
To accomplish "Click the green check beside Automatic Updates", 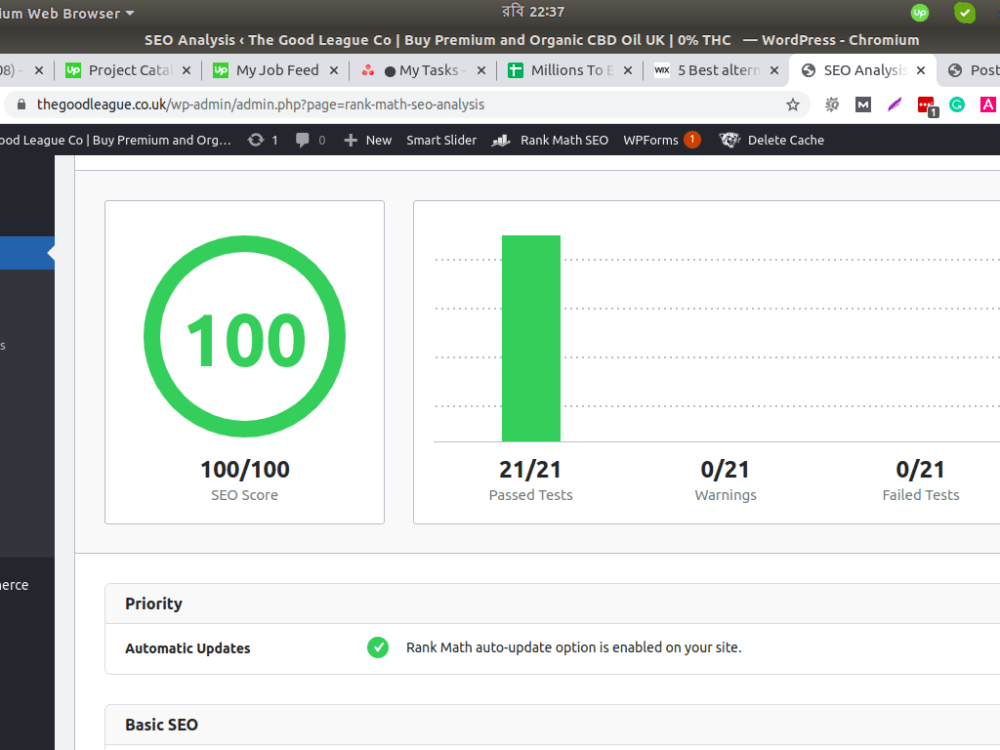I will pos(378,647).
